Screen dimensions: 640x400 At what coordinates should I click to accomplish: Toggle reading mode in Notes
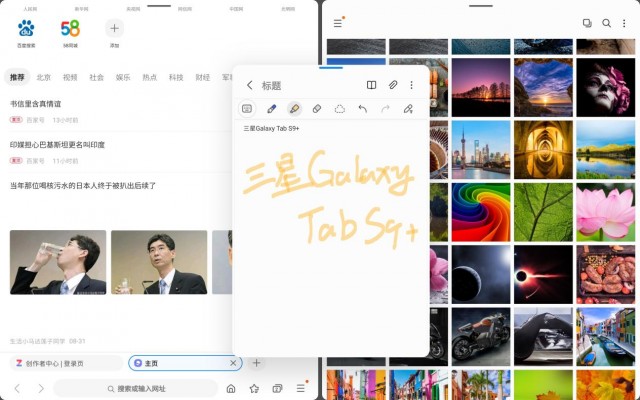[371, 85]
